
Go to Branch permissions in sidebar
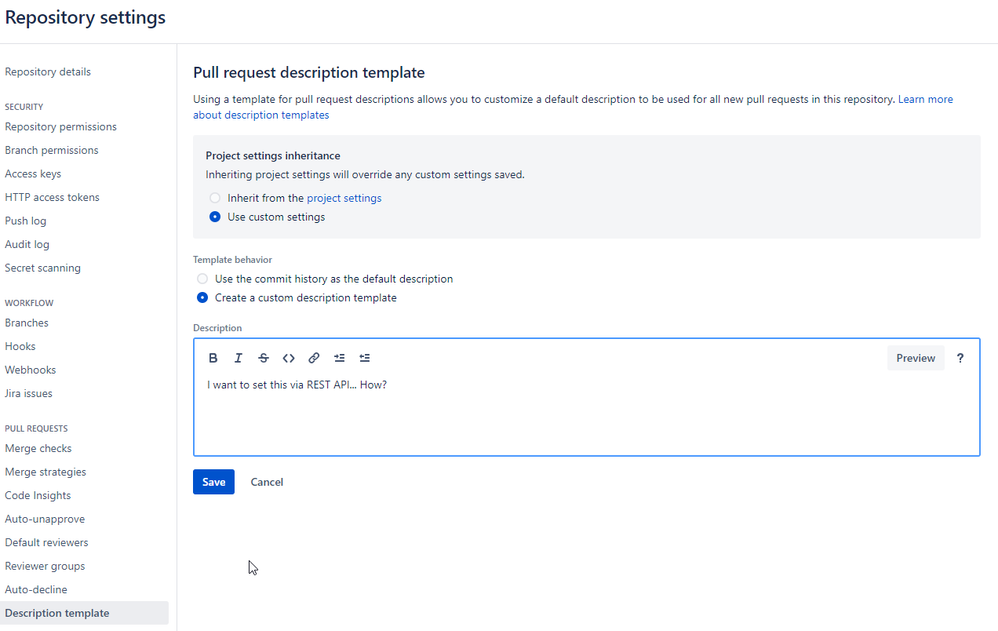pyautogui.click(x=52, y=150)
